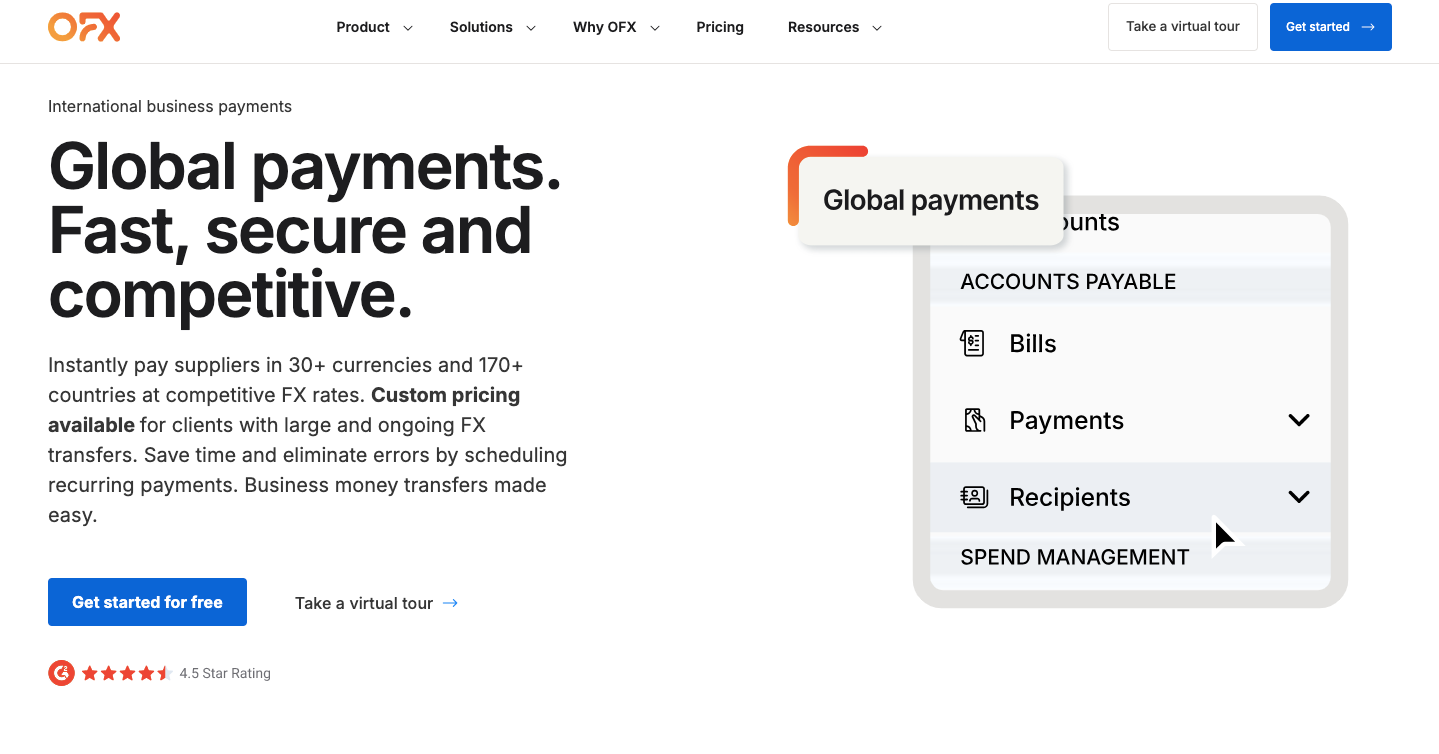Click the Custom pricing available text
This screenshot has width=1439, height=754.
(x=284, y=410)
